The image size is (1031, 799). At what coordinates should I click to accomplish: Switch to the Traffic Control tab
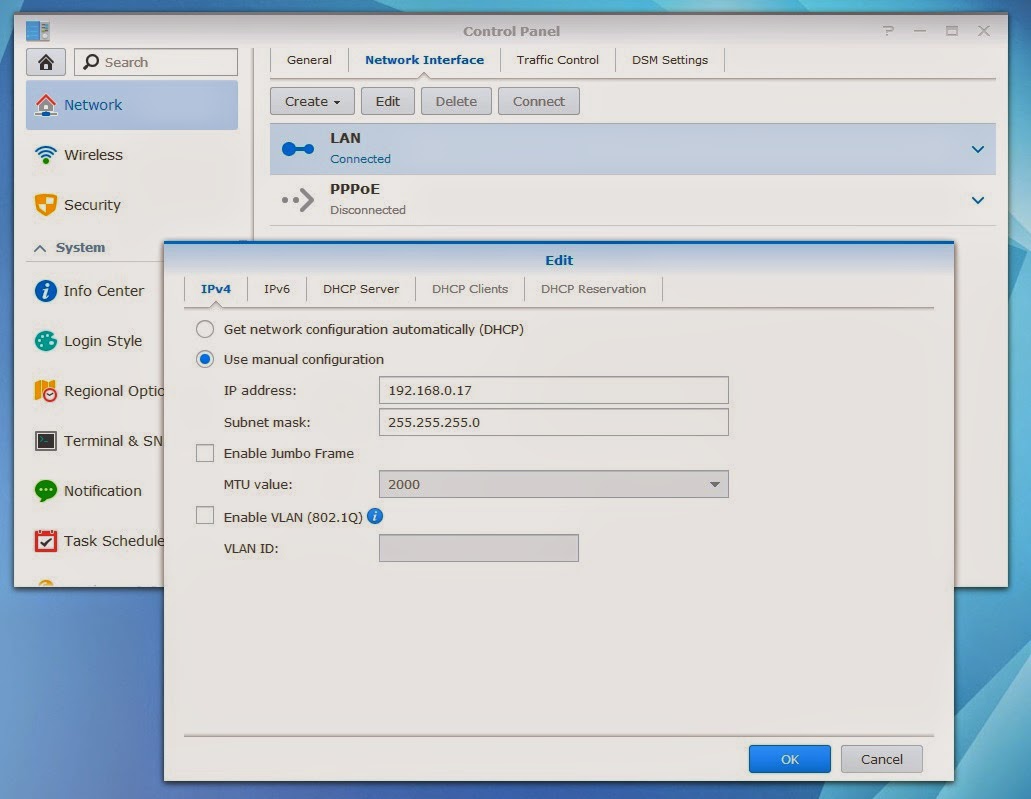[x=558, y=60]
